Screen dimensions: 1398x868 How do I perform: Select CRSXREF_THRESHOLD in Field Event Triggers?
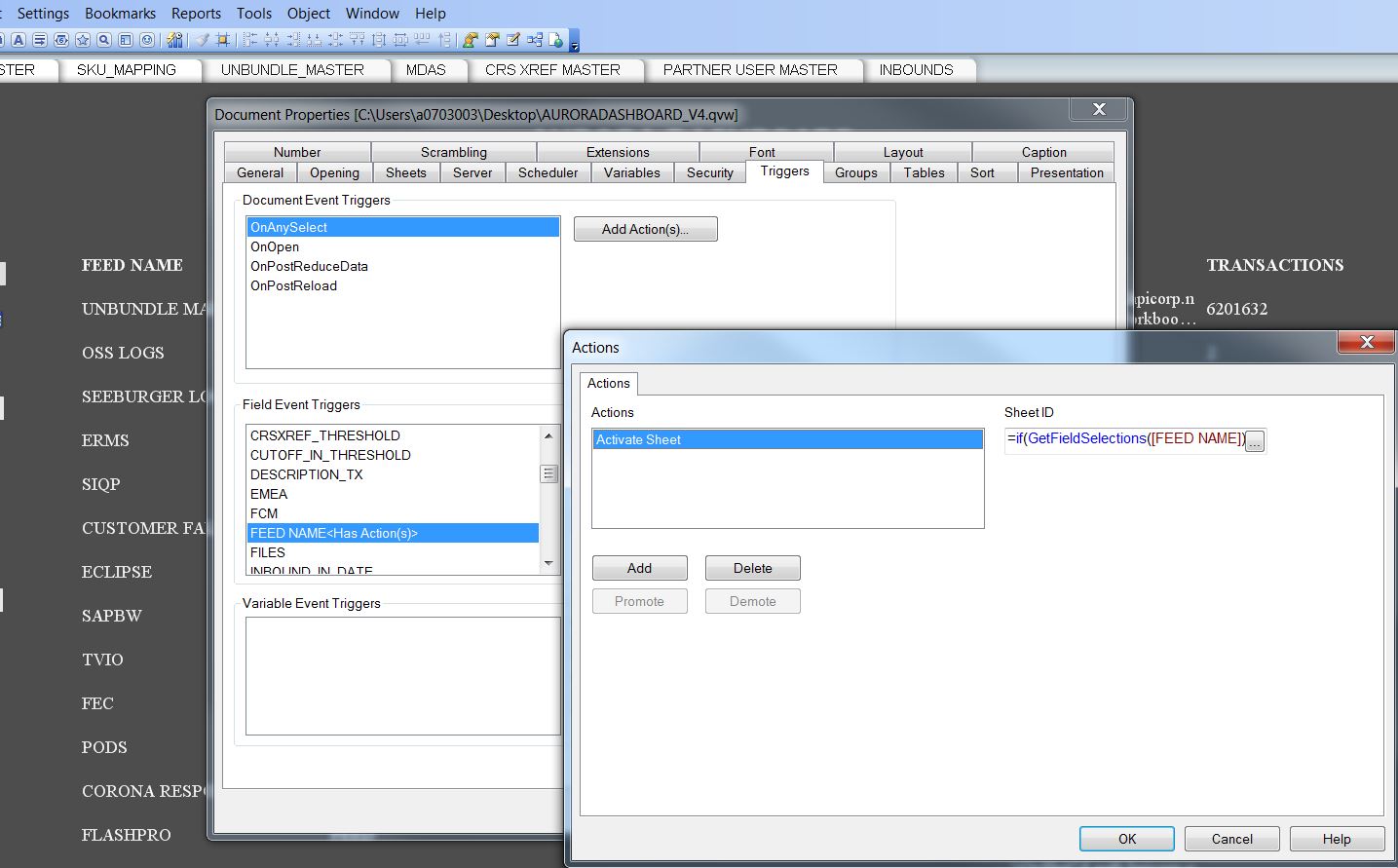click(x=394, y=435)
